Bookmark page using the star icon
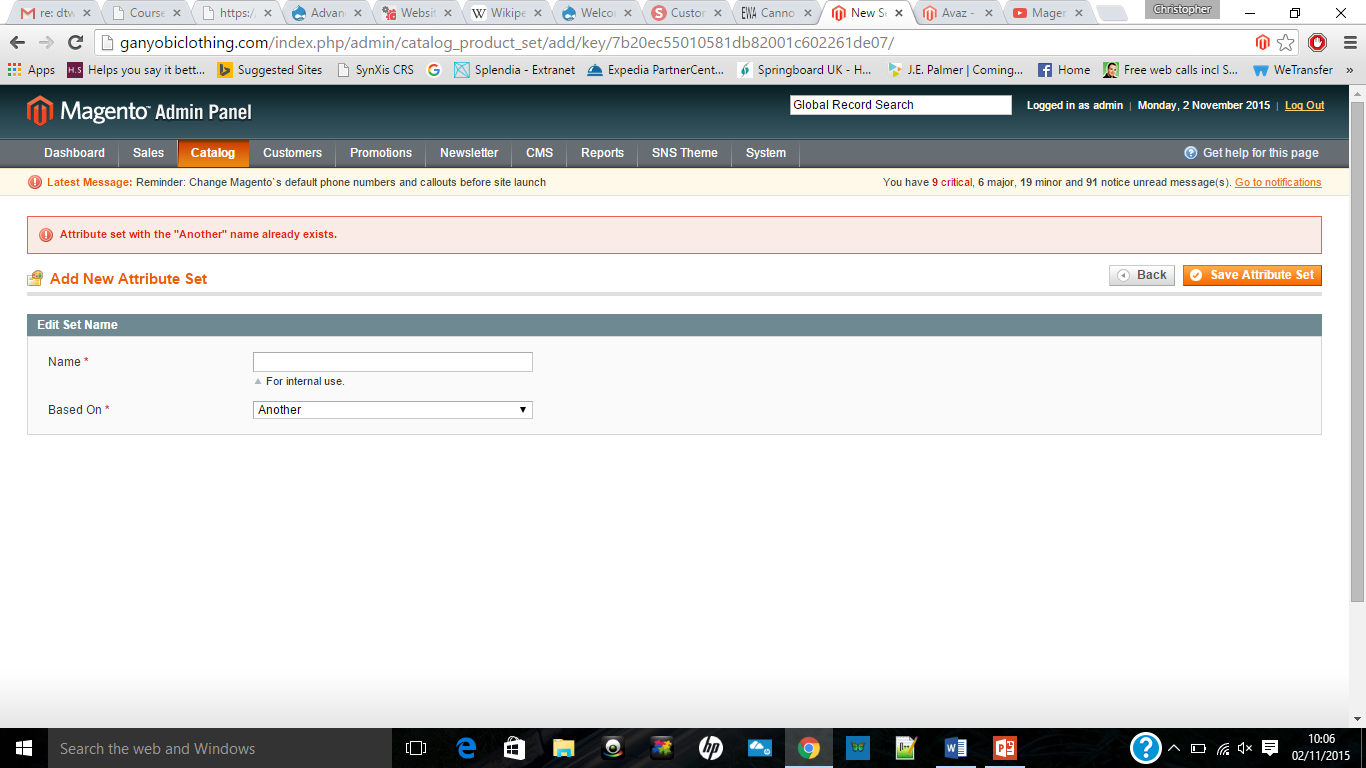Image resolution: width=1366 pixels, height=768 pixels. [1286, 42]
